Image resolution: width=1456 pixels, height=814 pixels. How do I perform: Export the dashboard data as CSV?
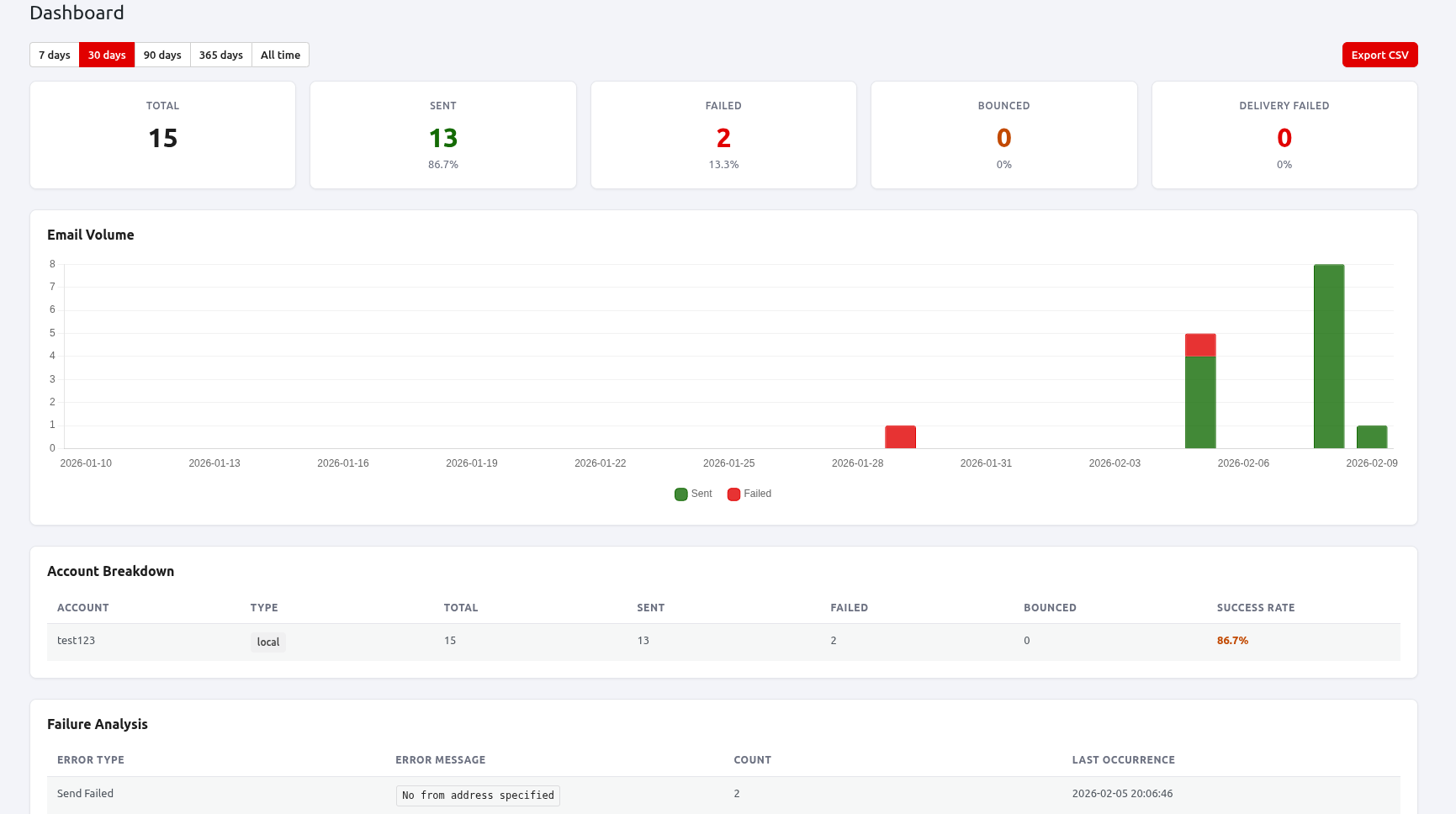pyautogui.click(x=1379, y=54)
